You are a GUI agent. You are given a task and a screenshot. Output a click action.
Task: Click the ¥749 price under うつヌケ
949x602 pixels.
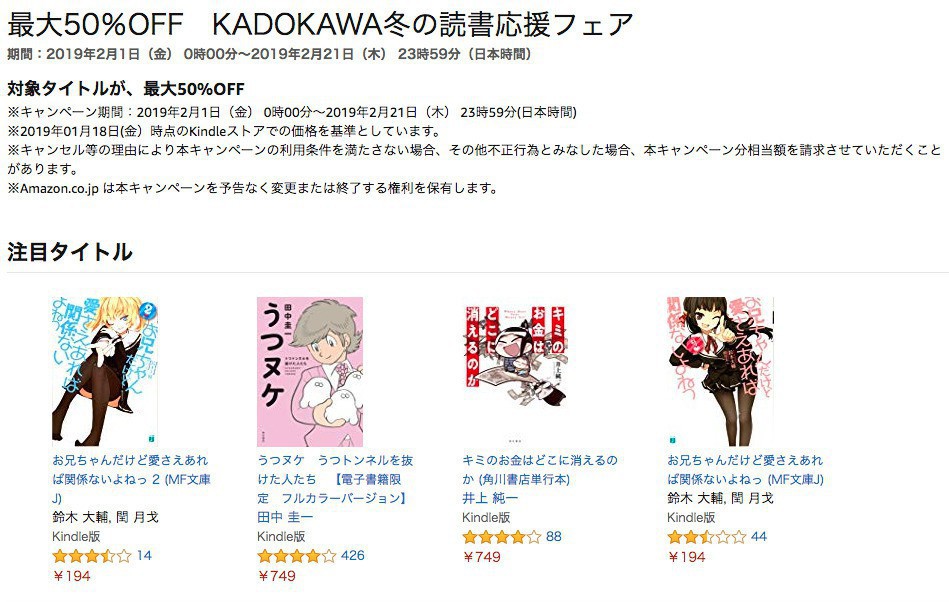(277, 576)
